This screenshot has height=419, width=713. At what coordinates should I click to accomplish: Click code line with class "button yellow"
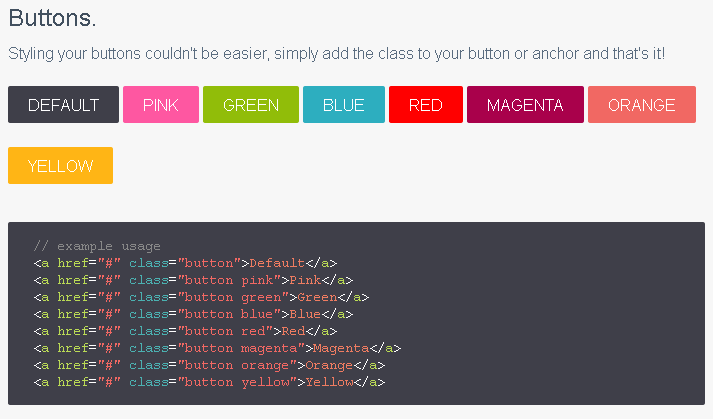coord(209,382)
